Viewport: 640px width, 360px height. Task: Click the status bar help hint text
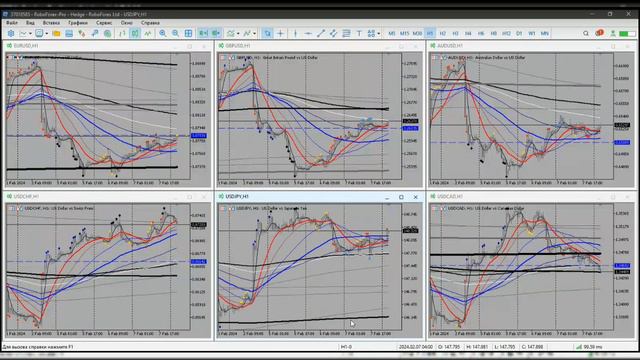pyautogui.click(x=38, y=347)
